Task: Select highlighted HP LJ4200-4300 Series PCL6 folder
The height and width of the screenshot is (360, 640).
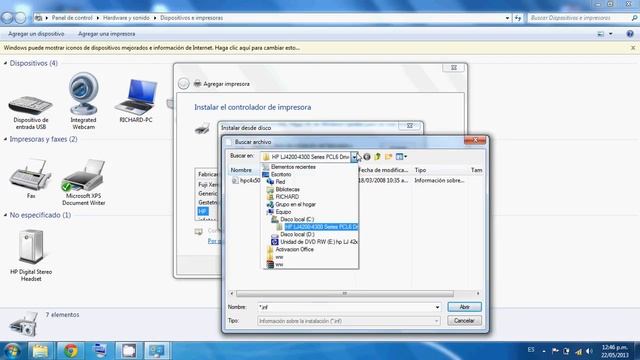Action: click(321, 227)
